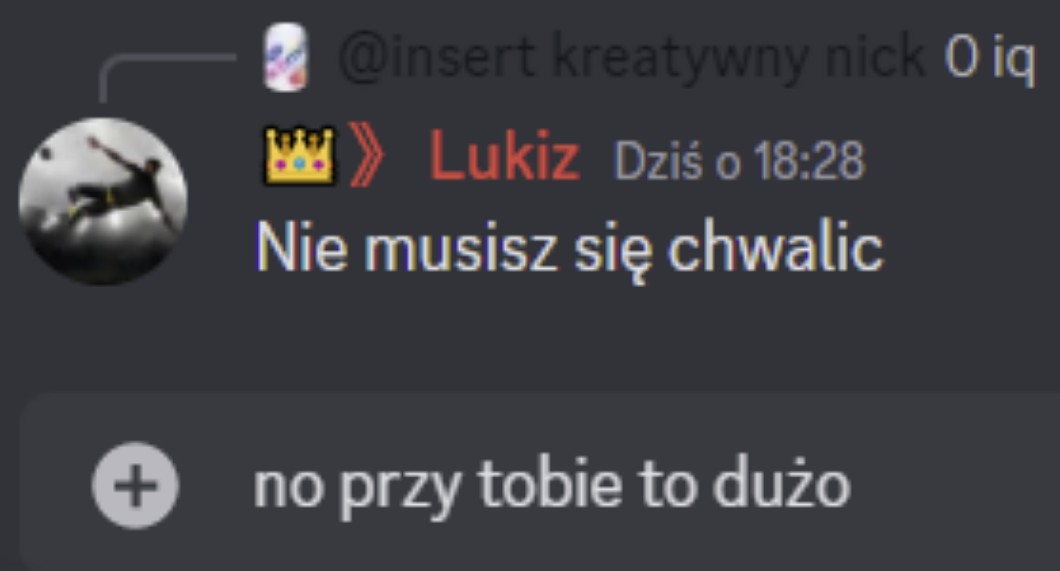Click the @insert kreatywny nick mention
This screenshot has width=1060, height=571.
(x=631, y=57)
